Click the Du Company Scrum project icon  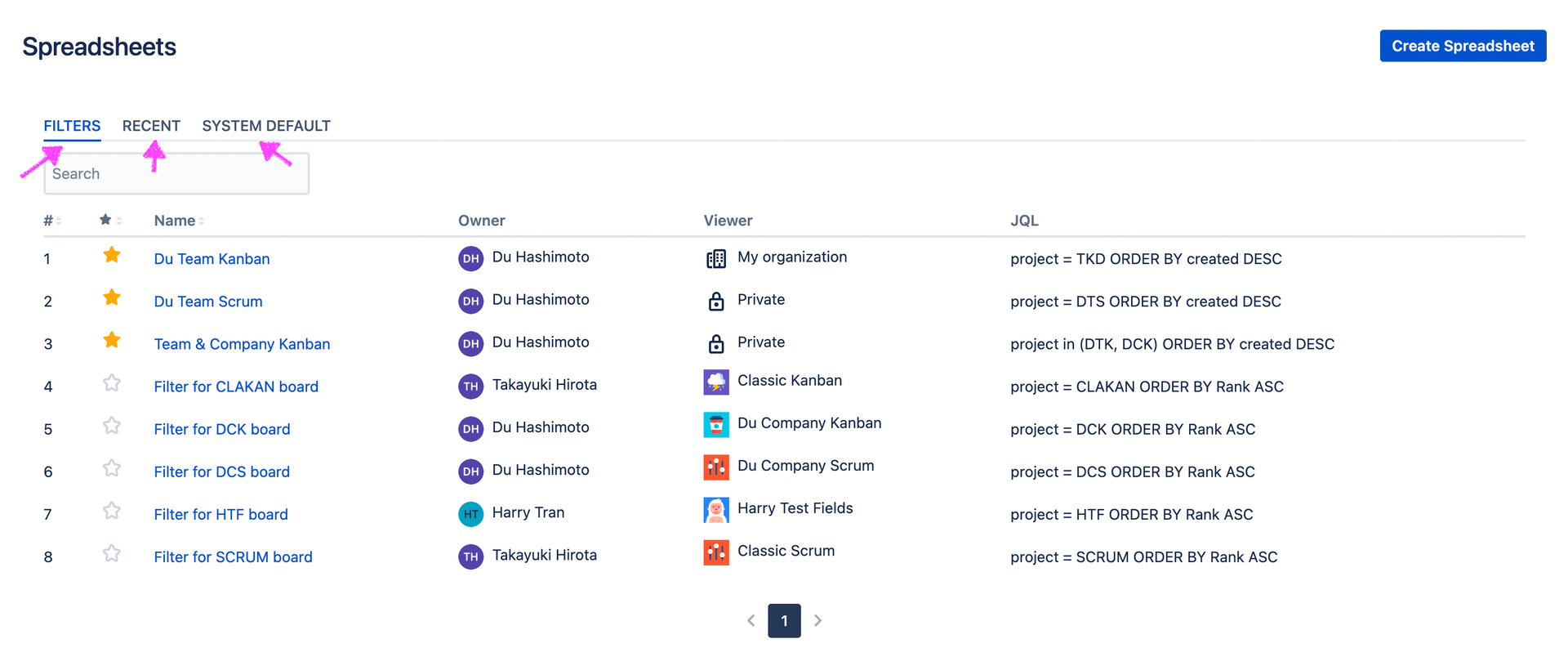[716, 467]
